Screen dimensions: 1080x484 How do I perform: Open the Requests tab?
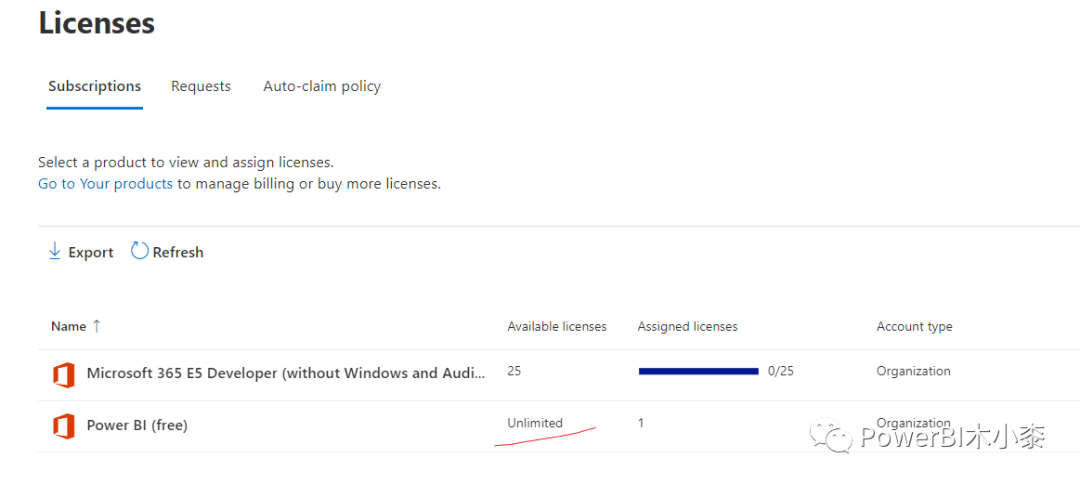pos(201,86)
